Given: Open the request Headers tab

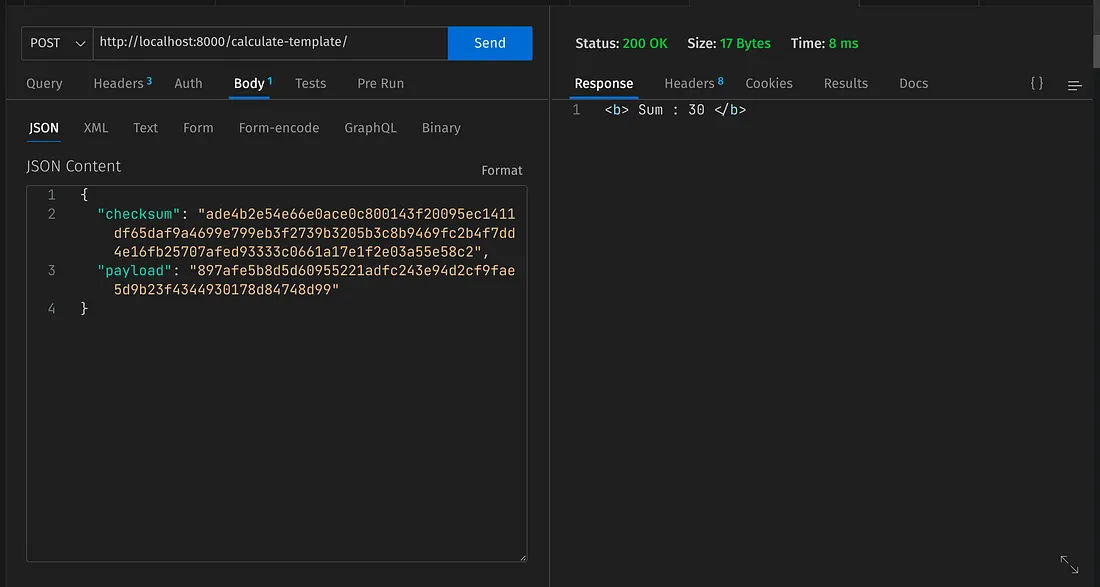Looking at the screenshot, I should (x=123, y=83).
